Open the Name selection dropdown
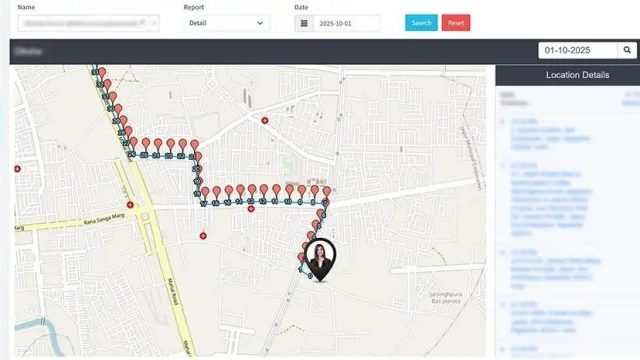Image resolution: width=640 pixels, height=360 pixels. click(88, 23)
